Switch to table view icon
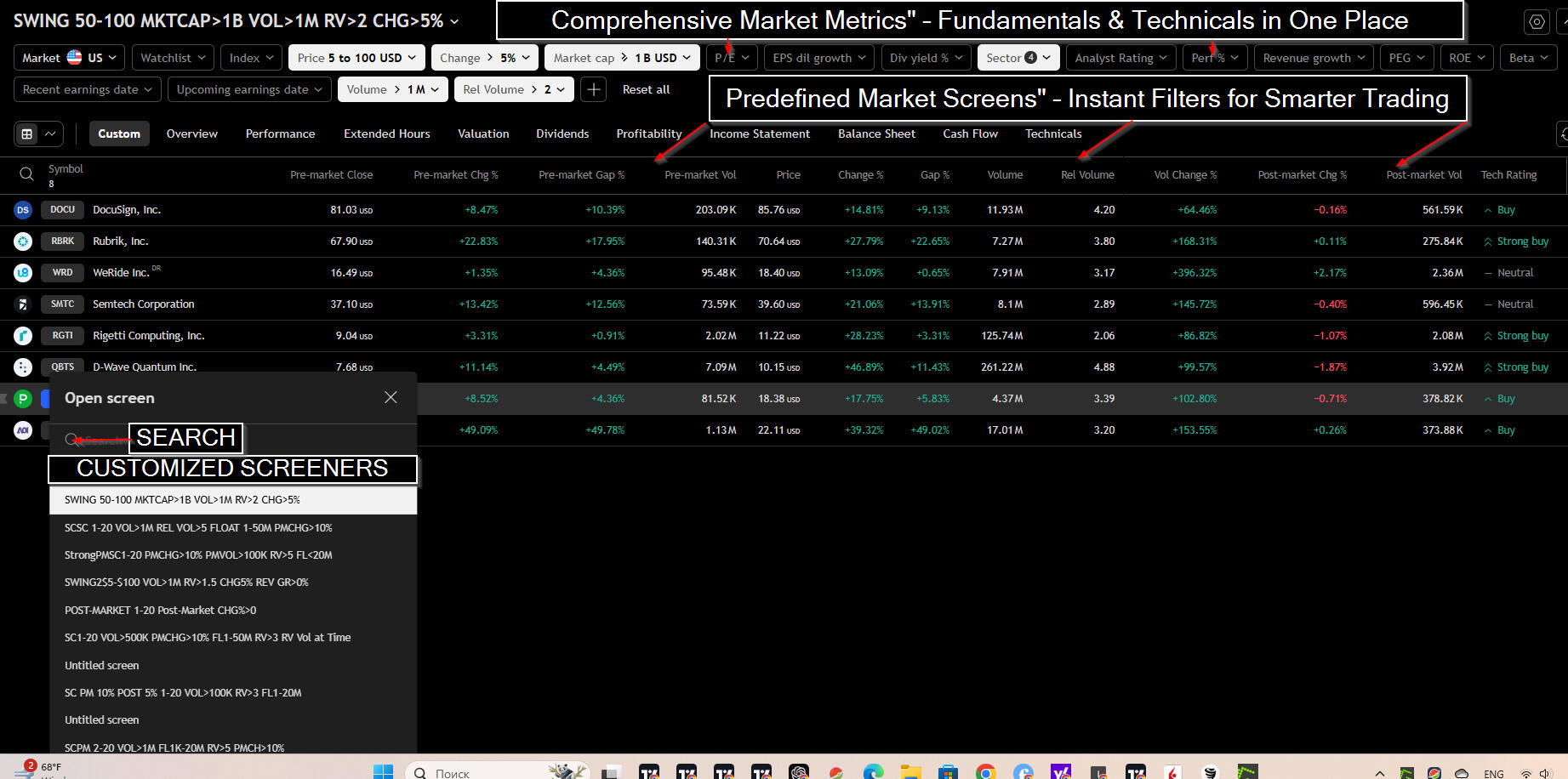 click(x=27, y=134)
